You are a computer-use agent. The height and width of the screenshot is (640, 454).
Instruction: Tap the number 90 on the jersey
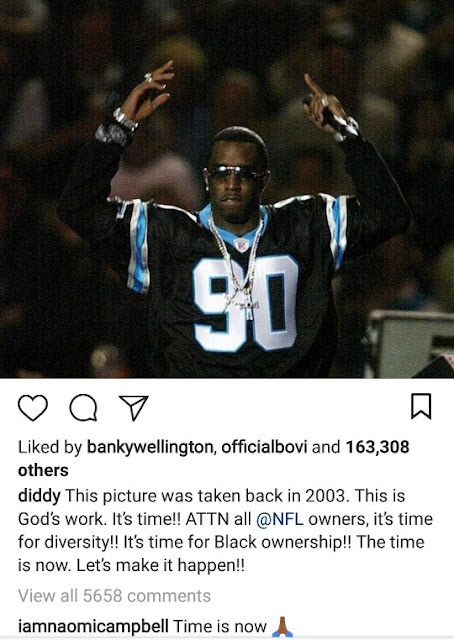click(245, 304)
